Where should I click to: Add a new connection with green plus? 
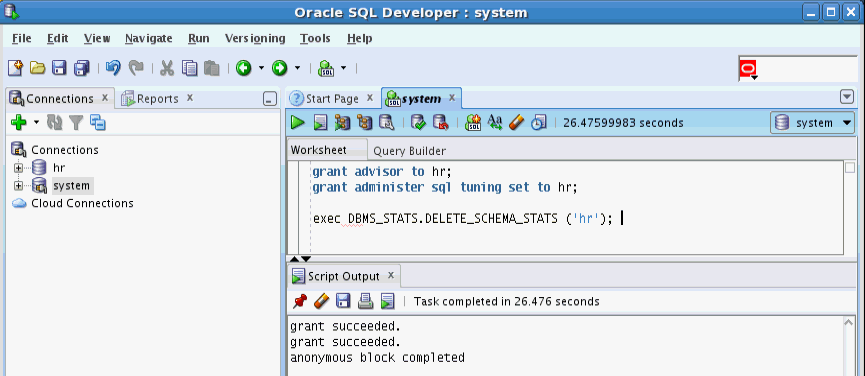coord(19,122)
